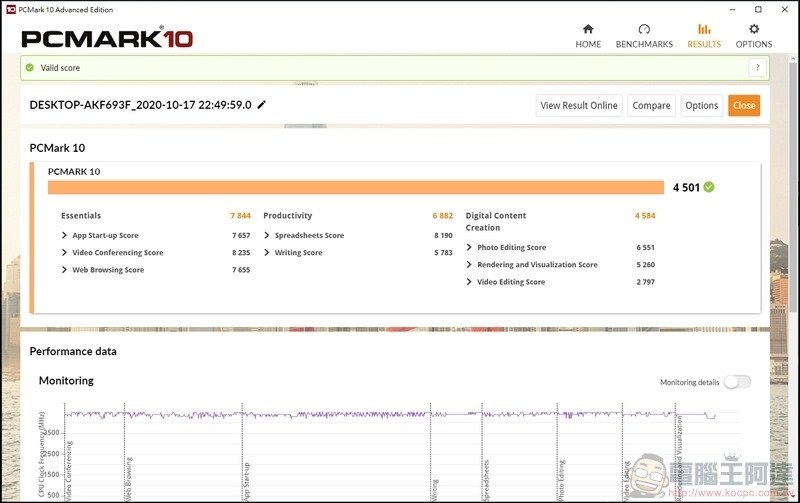Viewport: 800px width, 503px height.
Task: Expand Photo Editing Score details
Action: tap(470, 248)
